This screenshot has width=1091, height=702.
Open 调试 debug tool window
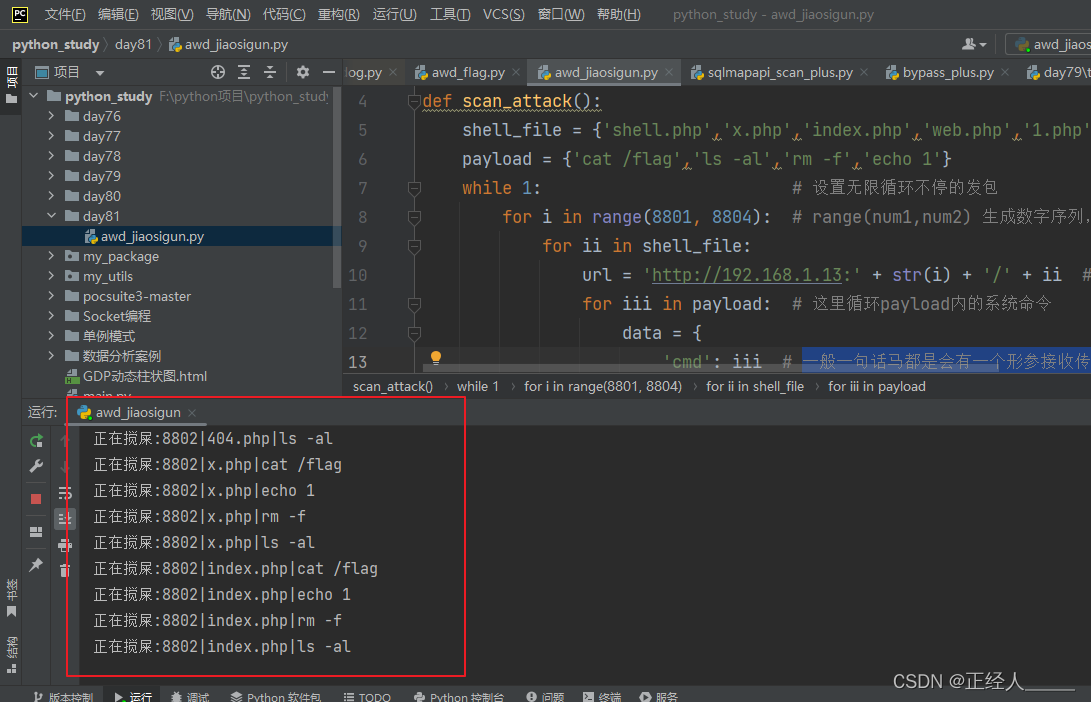[190, 696]
